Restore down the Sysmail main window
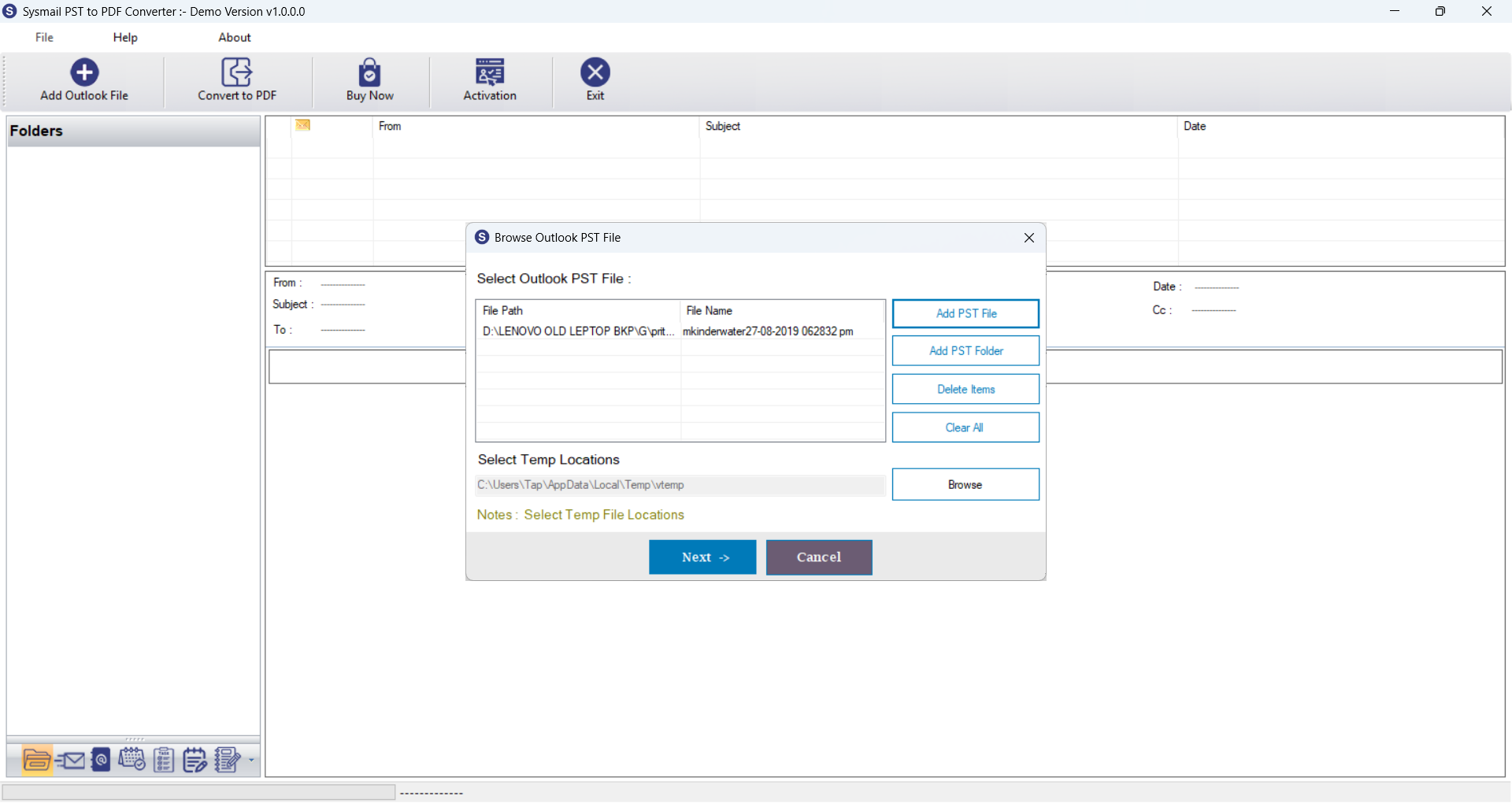Image resolution: width=1512 pixels, height=803 pixels. (x=1440, y=11)
